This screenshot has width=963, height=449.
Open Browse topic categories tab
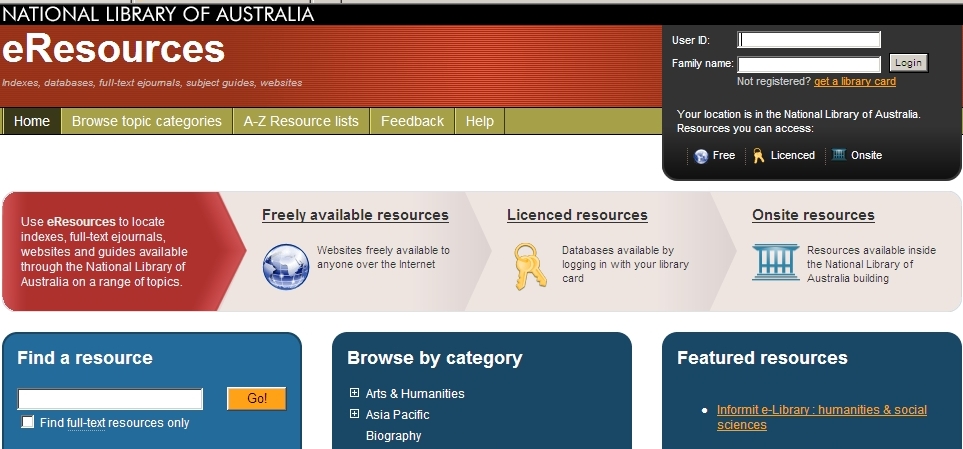[x=147, y=121]
